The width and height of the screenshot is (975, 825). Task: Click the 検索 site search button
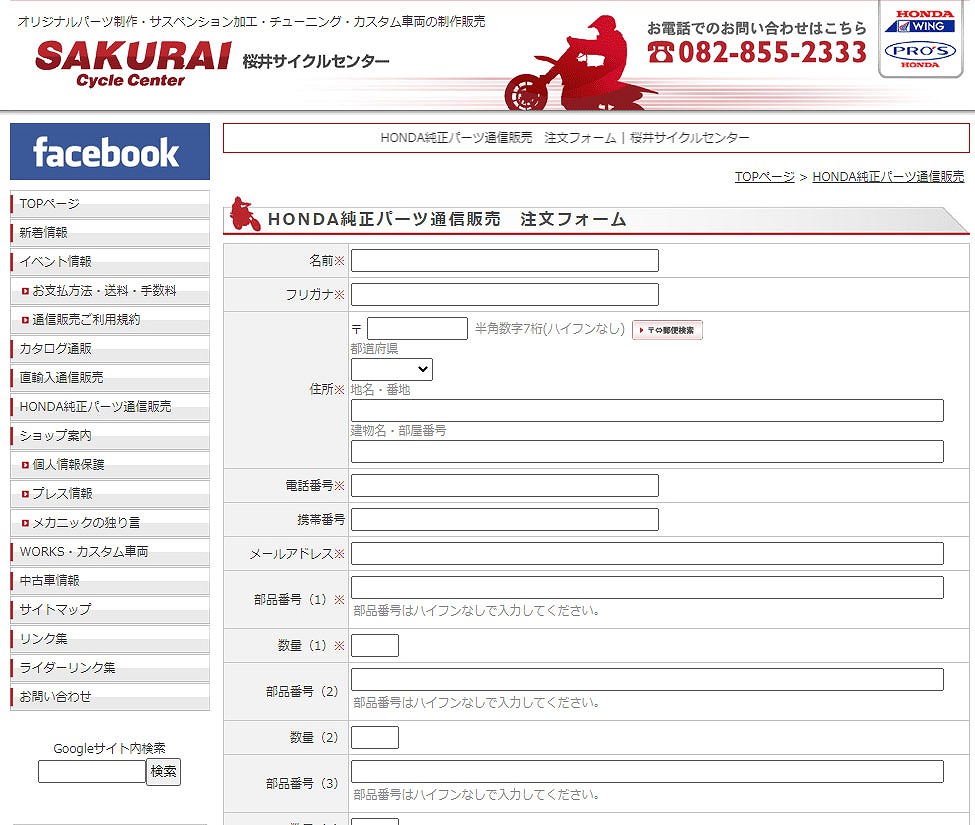(x=164, y=772)
